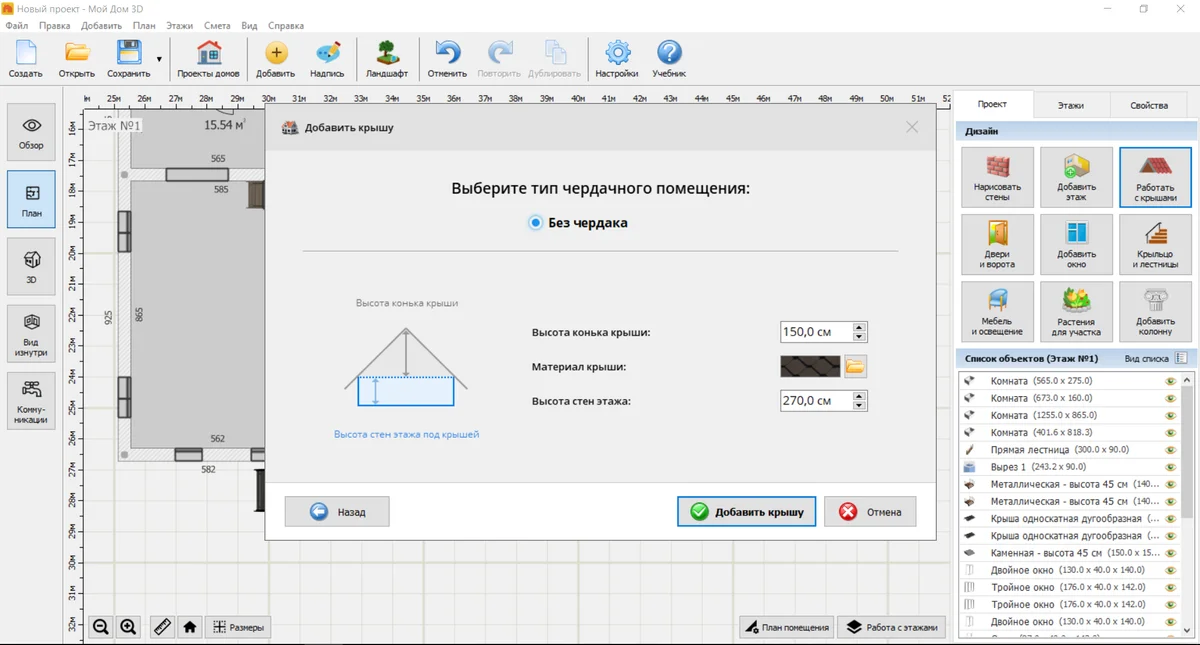Click the Проекты домов house icon
The width and height of the screenshot is (1200, 645).
pos(208,60)
